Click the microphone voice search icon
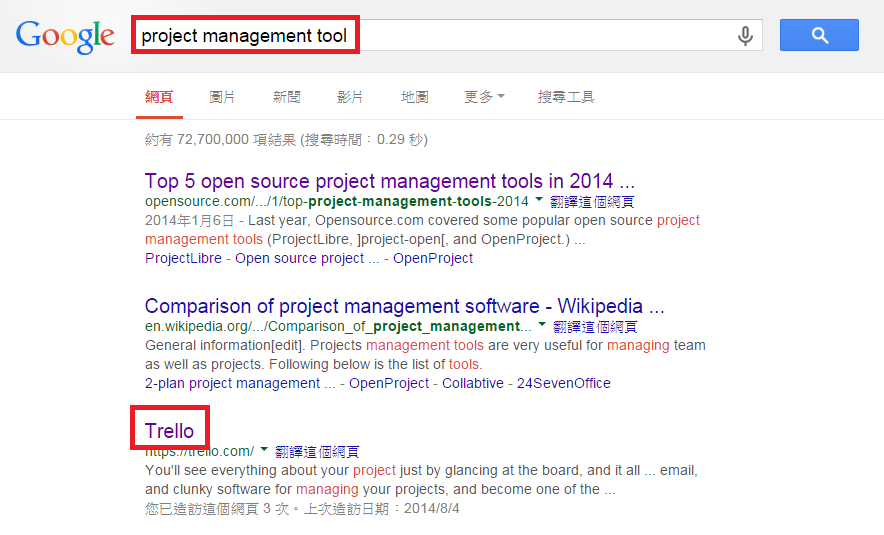Image resolution: width=884 pixels, height=535 pixels. pyautogui.click(x=745, y=36)
